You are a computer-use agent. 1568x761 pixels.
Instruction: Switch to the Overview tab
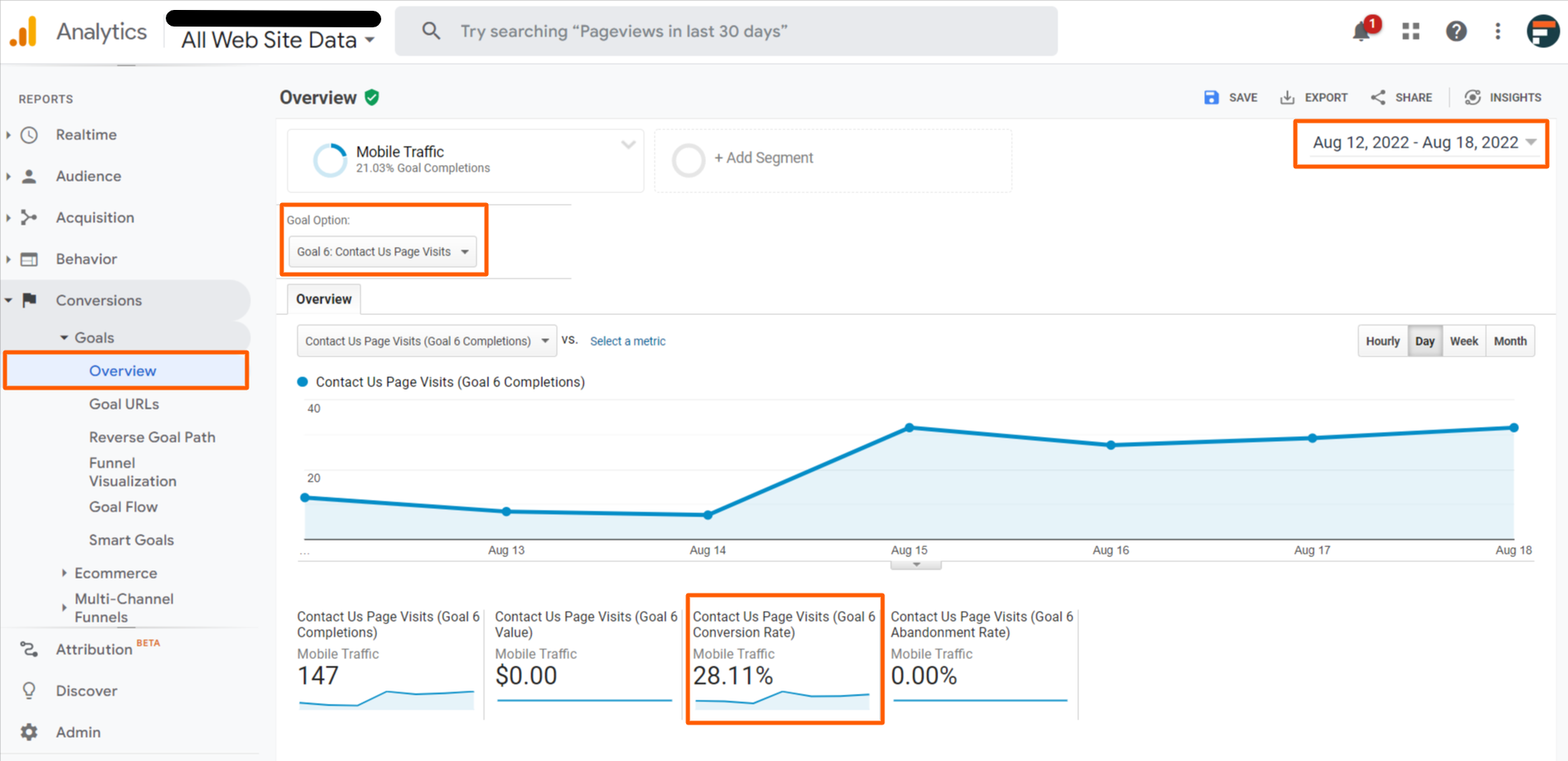pos(323,299)
